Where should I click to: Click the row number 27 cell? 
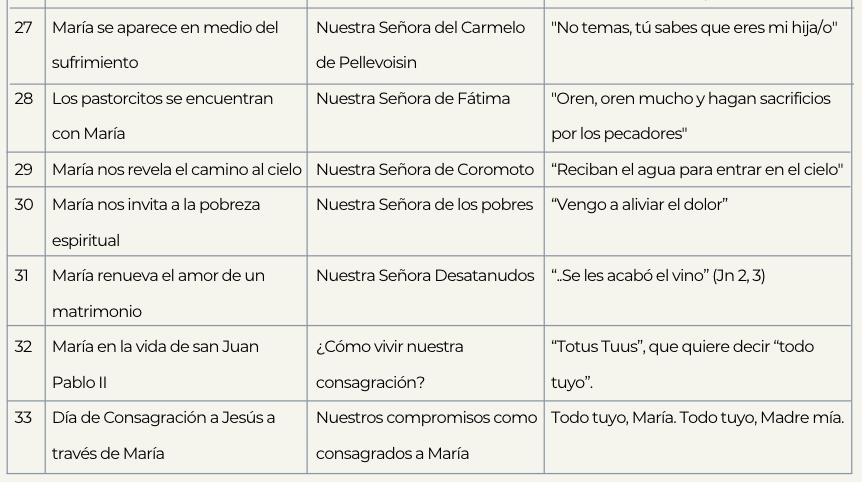tap(24, 28)
